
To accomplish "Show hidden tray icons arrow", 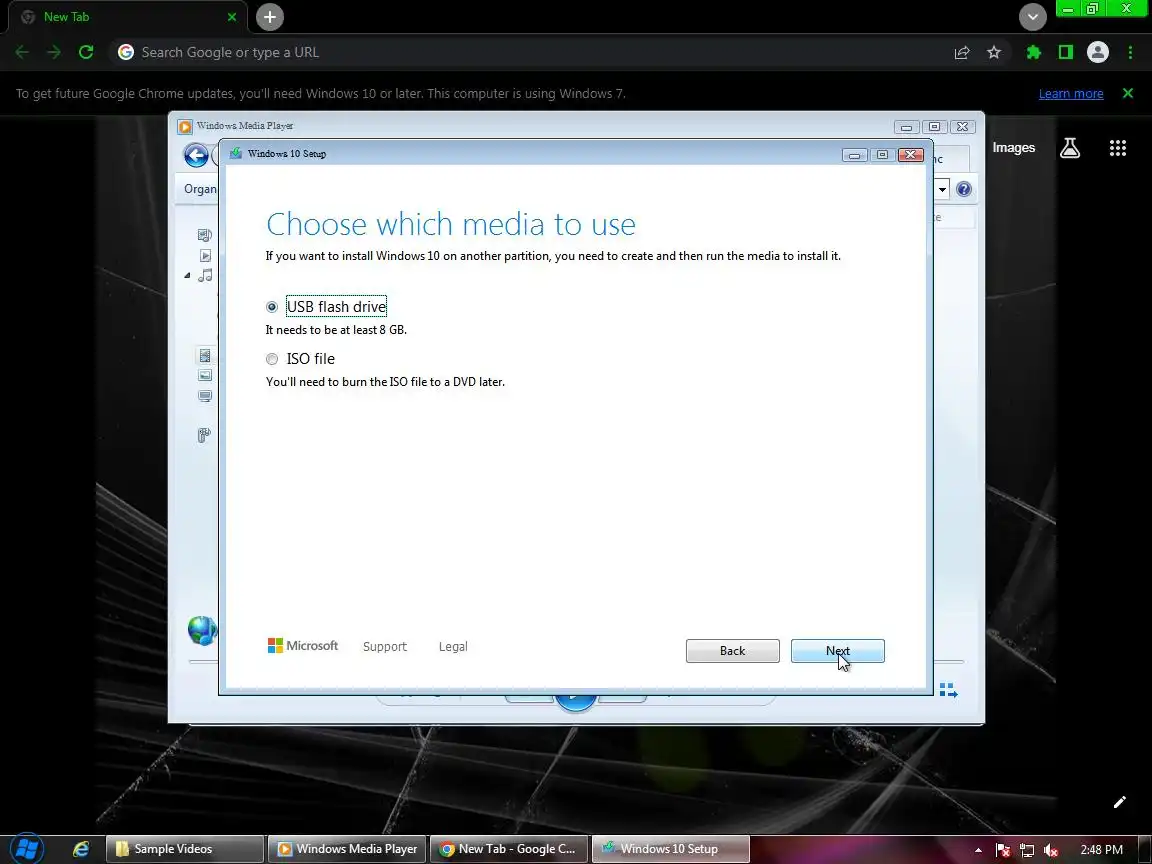I will pyautogui.click(x=978, y=850).
